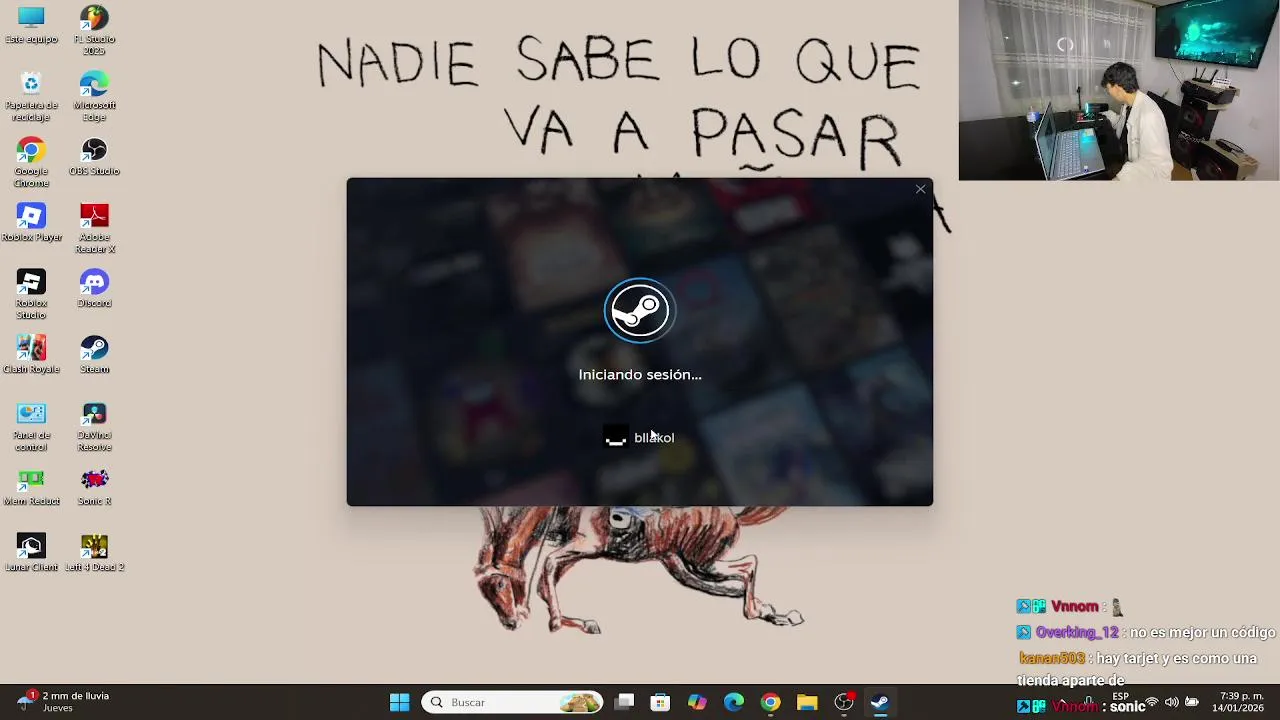Open OBS Studio taskbar icon

click(844, 702)
